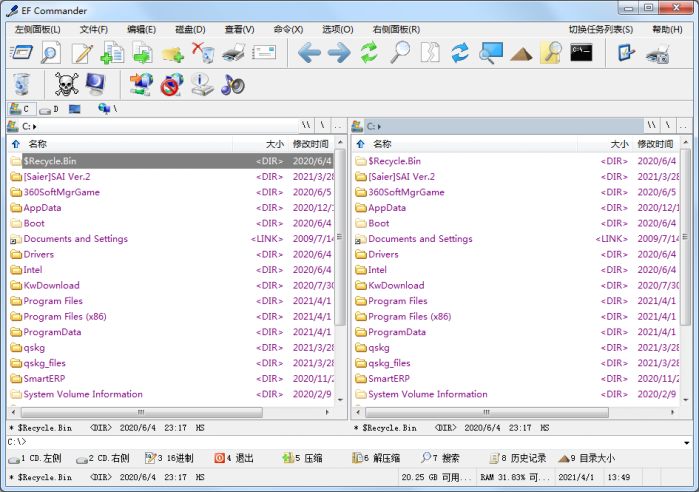Image resolution: width=699 pixels, height=492 pixels.
Task: Expand left panel C: path arrow
Action: (35, 127)
